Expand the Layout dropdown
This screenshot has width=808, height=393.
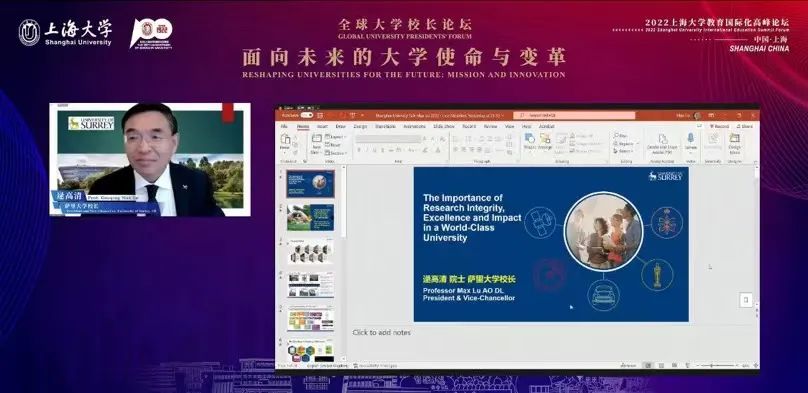(x=336, y=137)
